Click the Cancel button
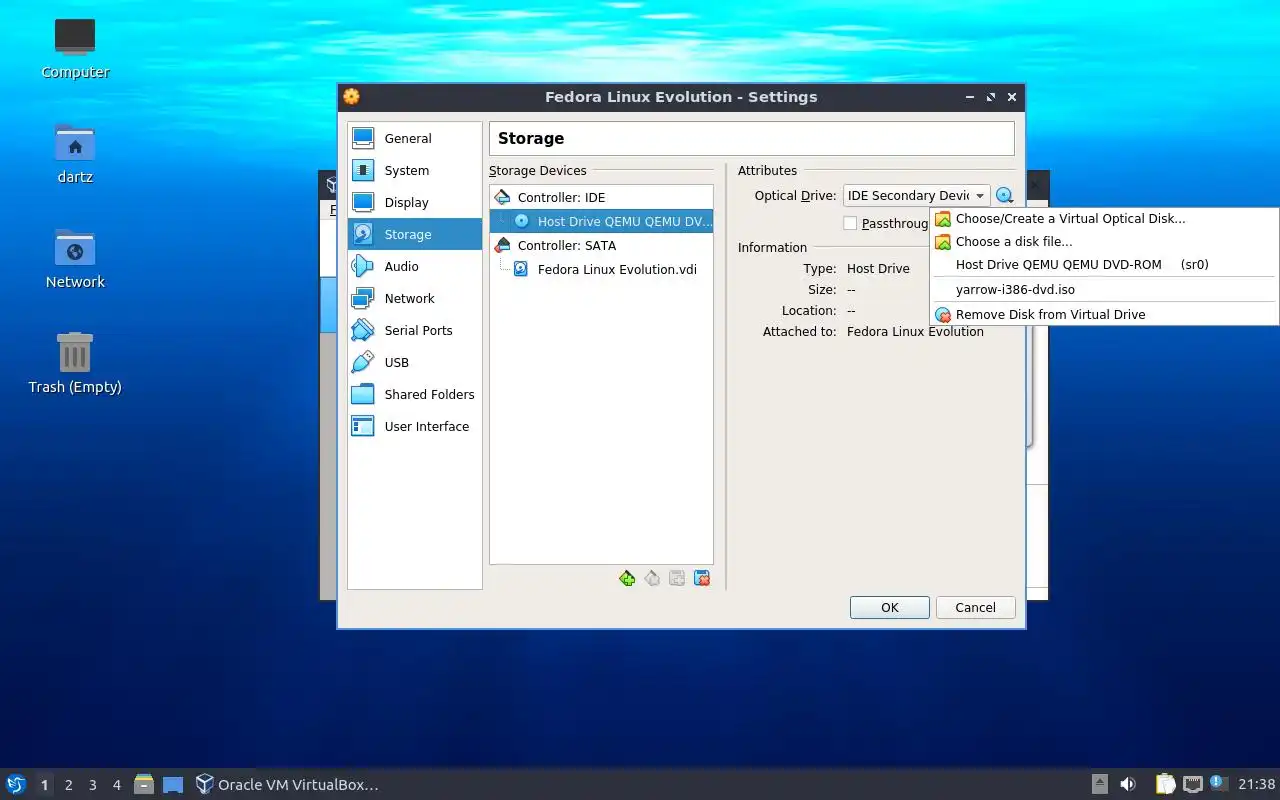 (x=975, y=607)
